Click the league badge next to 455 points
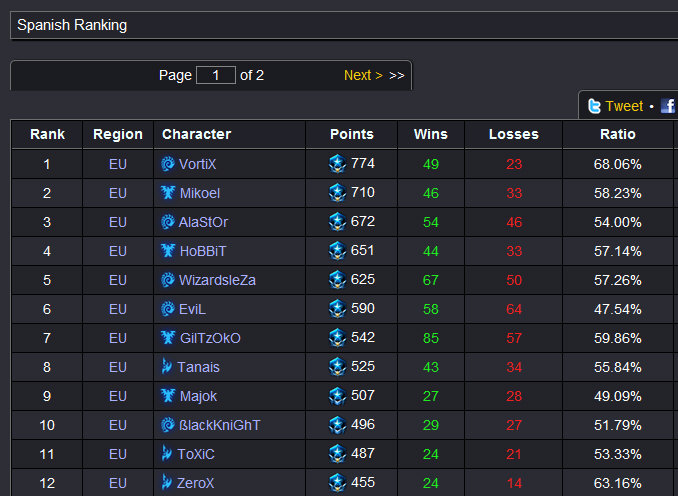This screenshot has width=678, height=496. click(x=337, y=483)
